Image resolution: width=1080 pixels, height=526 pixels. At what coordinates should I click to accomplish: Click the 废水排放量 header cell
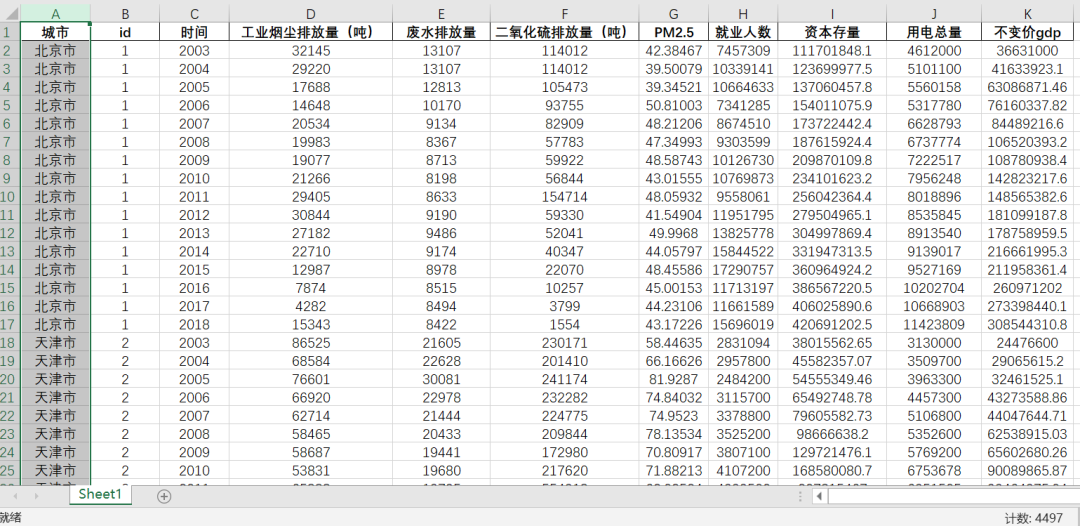click(x=441, y=32)
